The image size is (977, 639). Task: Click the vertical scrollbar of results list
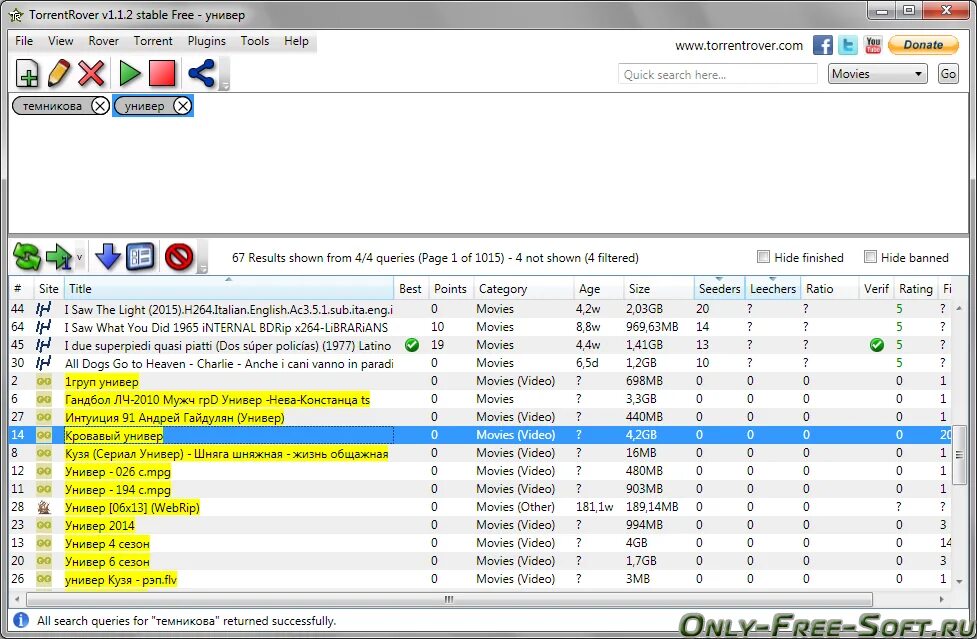pyautogui.click(x=959, y=455)
